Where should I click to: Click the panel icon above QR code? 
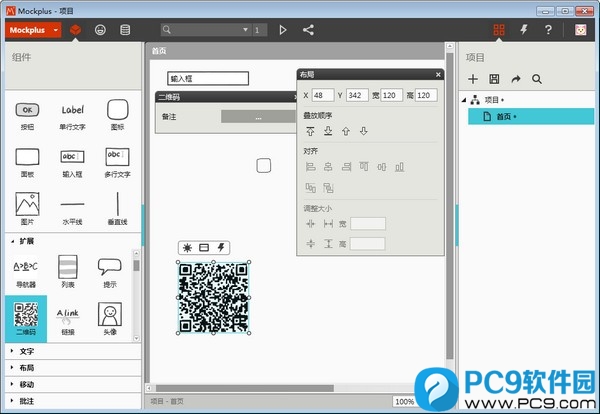click(x=204, y=248)
